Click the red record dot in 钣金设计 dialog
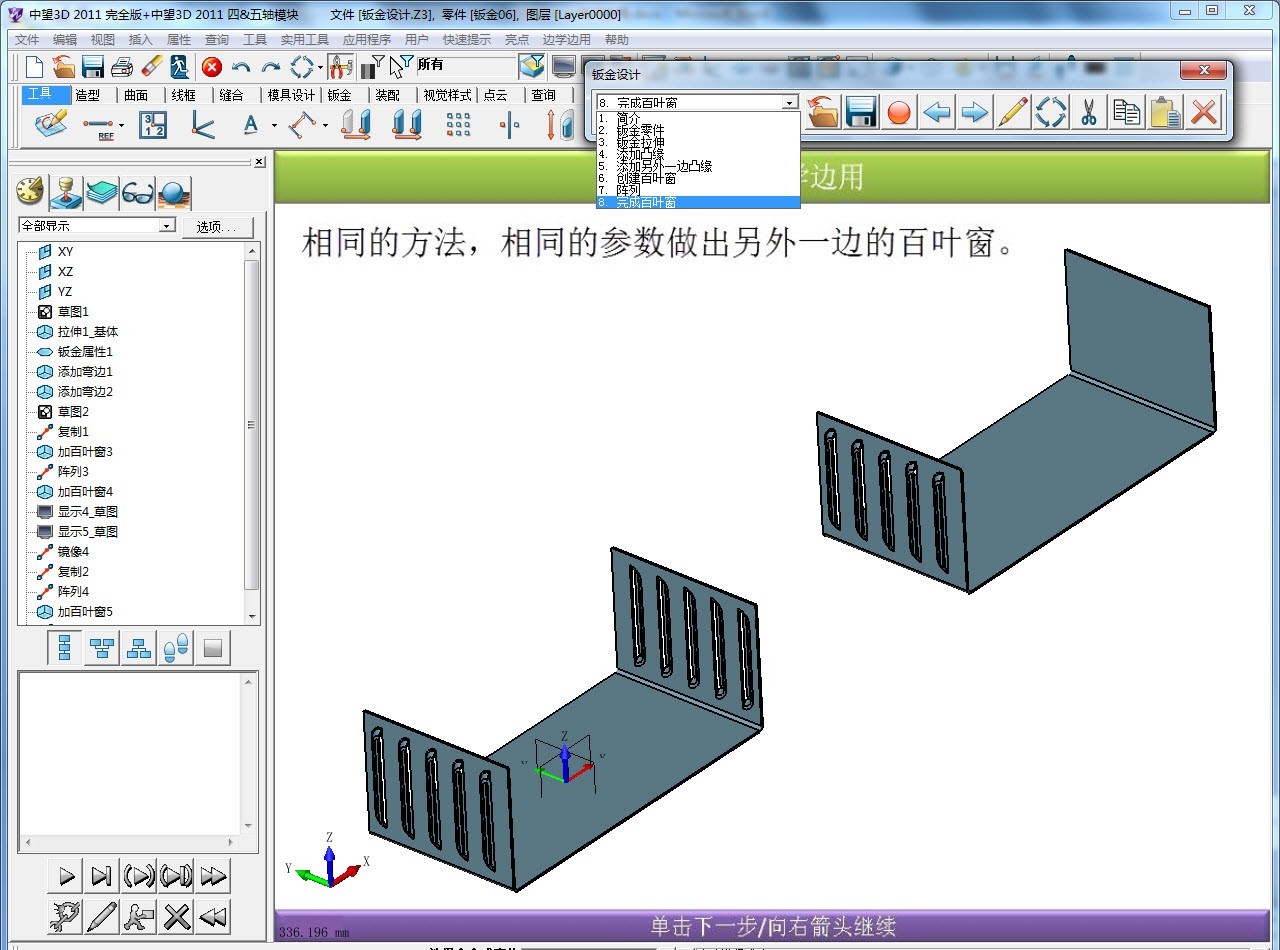Image resolution: width=1280 pixels, height=950 pixels. click(x=899, y=112)
